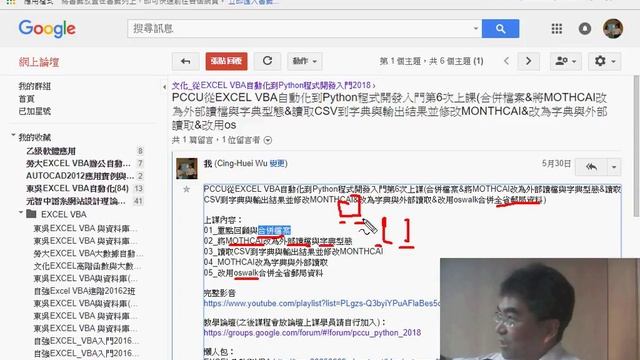This screenshot has width=640, height=360.
Task: Open 勞大EXCEL VBA辦公自動 favorite group
Action: pos(78,163)
